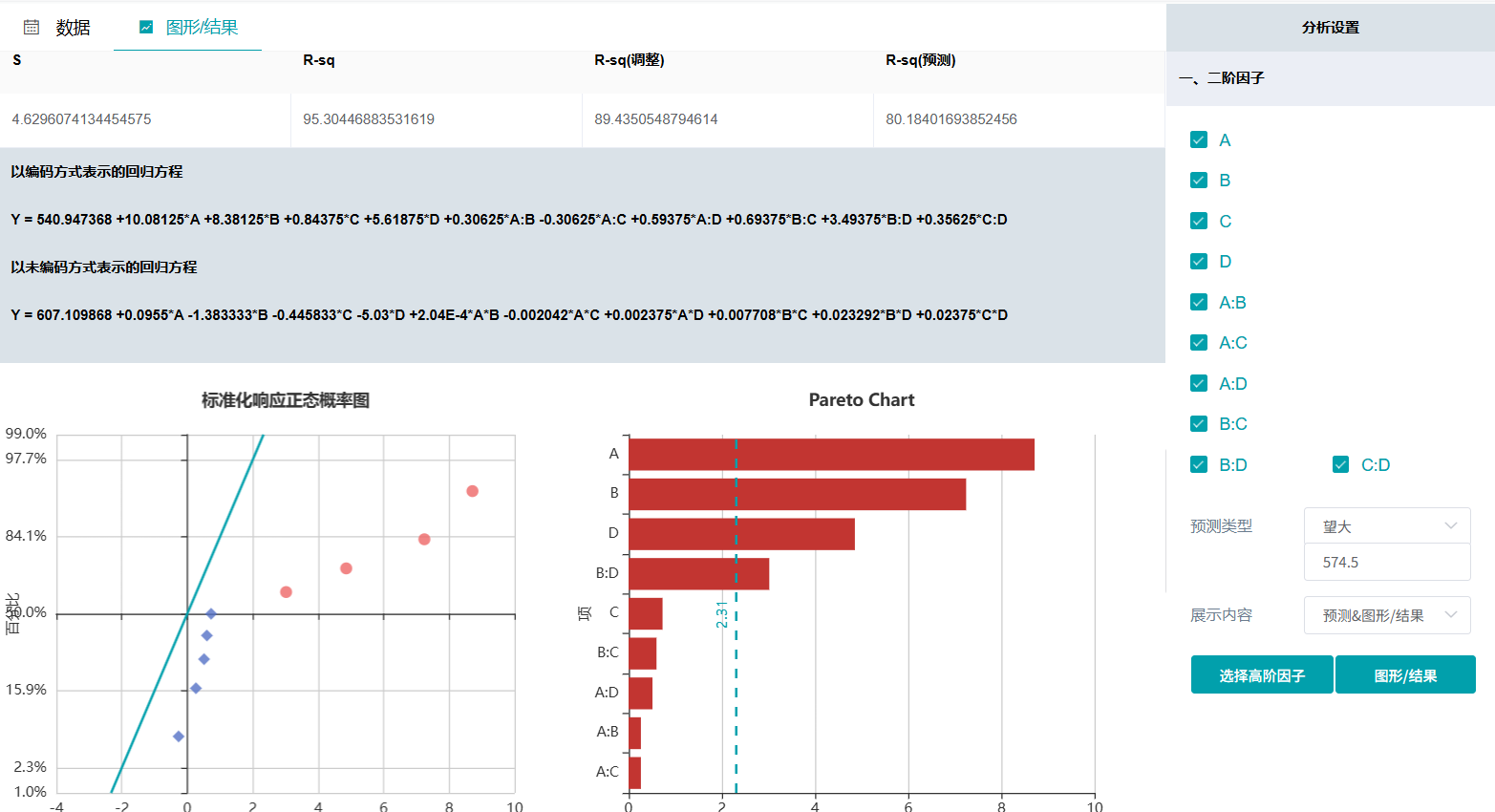This screenshot has height=812, width=1495.
Task: Click the target value field showing 574.5
Action: click(x=1387, y=563)
